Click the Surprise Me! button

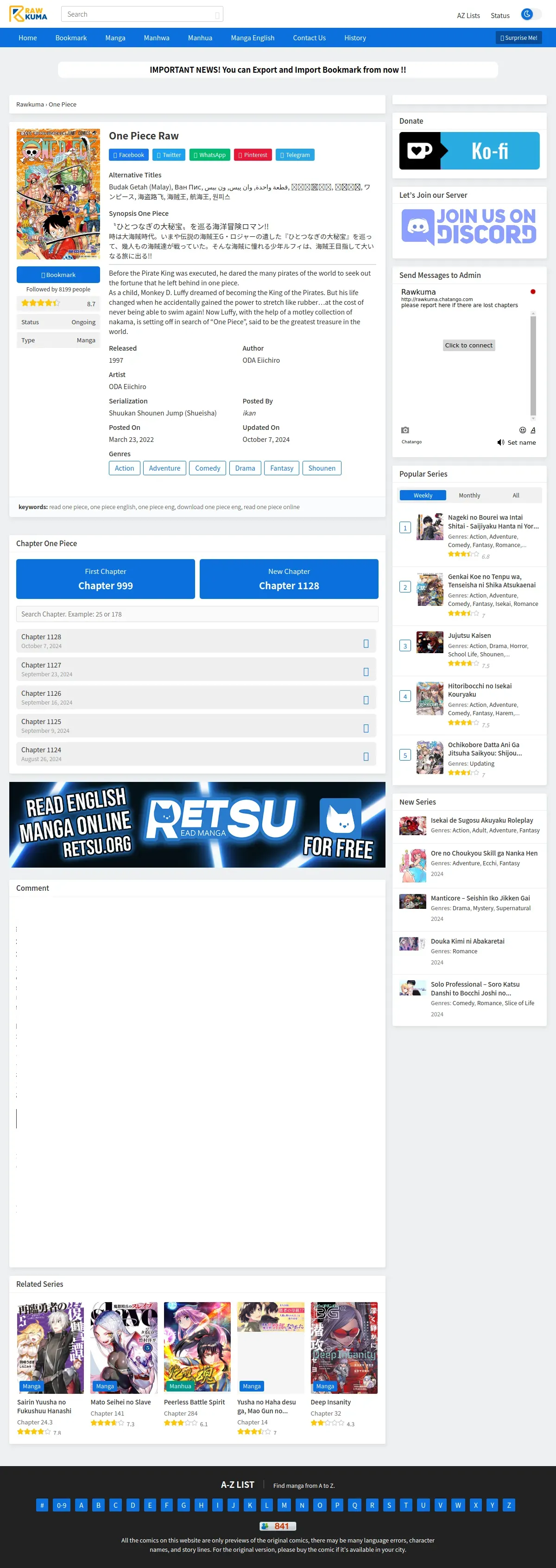coord(518,38)
